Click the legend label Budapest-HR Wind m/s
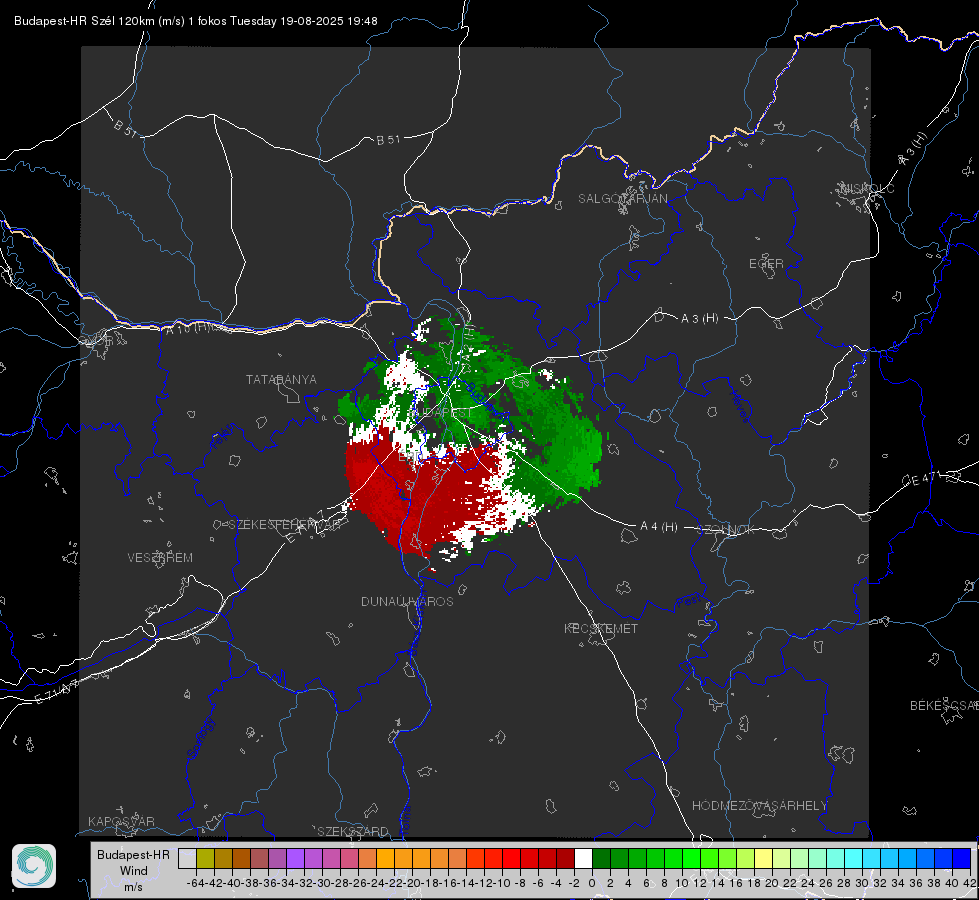Screen dimensions: 979x900 tap(134, 870)
